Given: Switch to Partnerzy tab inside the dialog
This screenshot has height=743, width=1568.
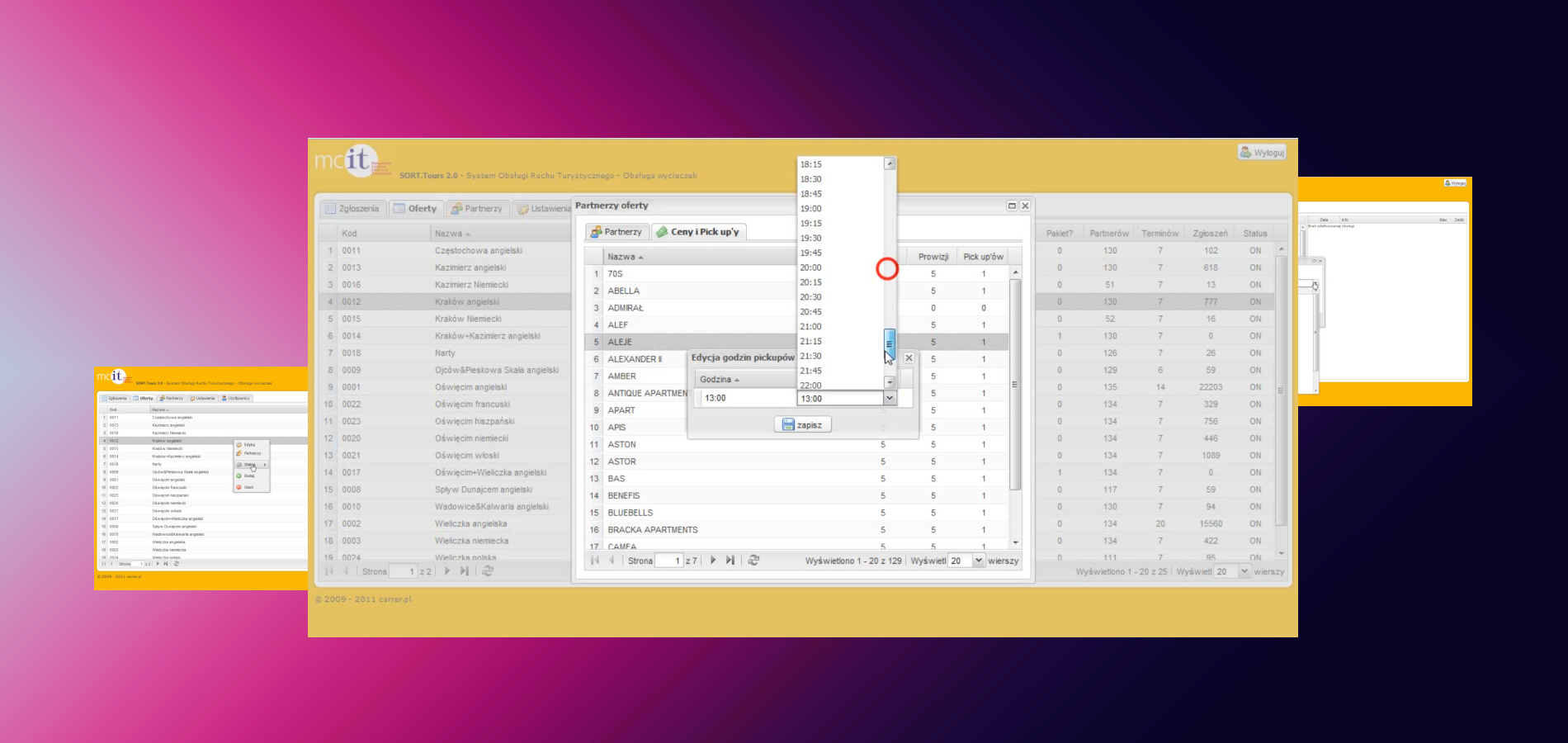Looking at the screenshot, I should [616, 232].
